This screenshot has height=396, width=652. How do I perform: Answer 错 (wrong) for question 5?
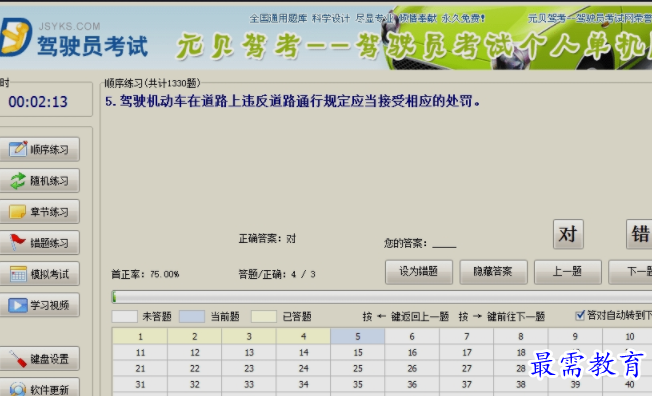[x=640, y=234]
